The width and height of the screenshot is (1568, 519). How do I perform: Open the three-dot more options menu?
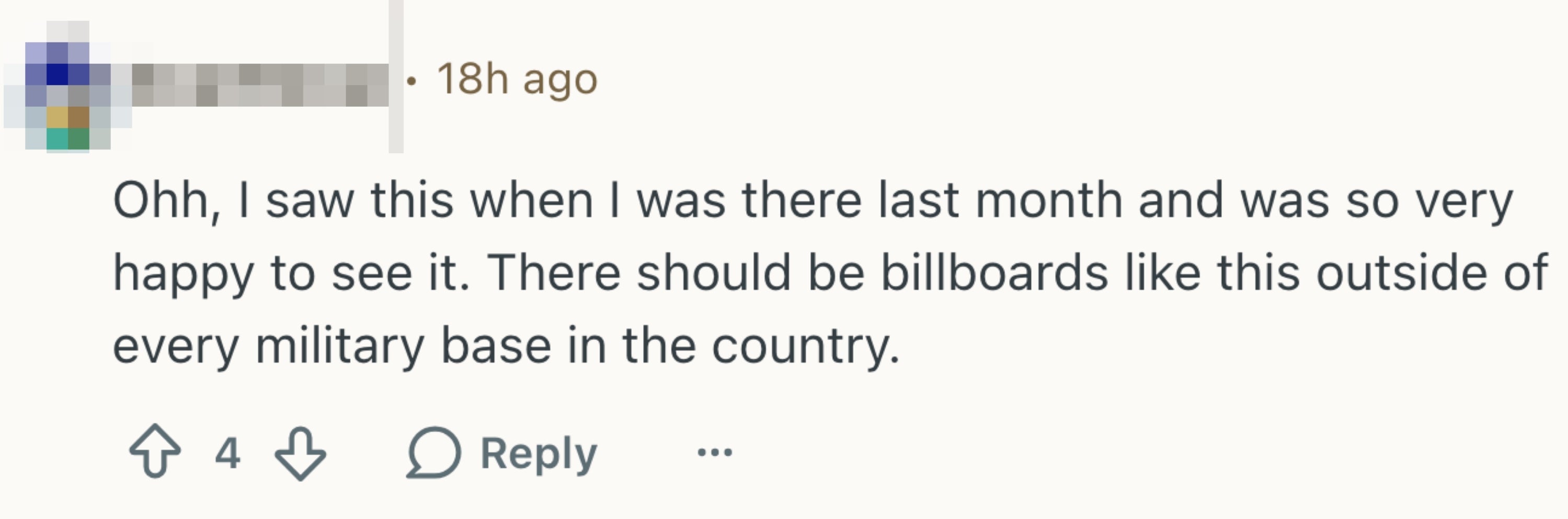pyautogui.click(x=715, y=452)
